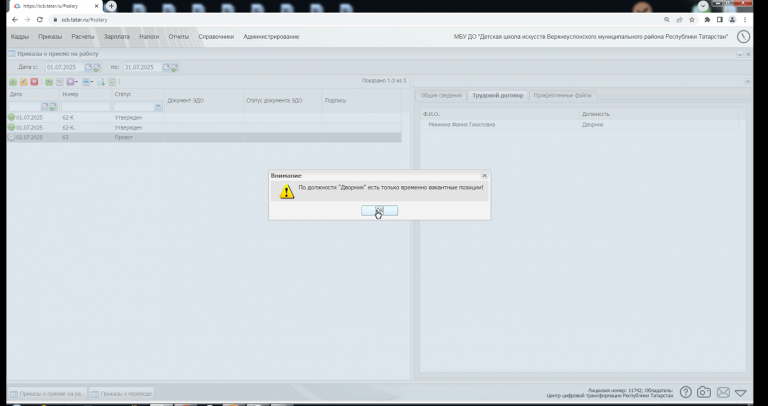Select employee Минкина Фания Гакиловна row
This screenshot has width=768, height=406.
[579, 124]
